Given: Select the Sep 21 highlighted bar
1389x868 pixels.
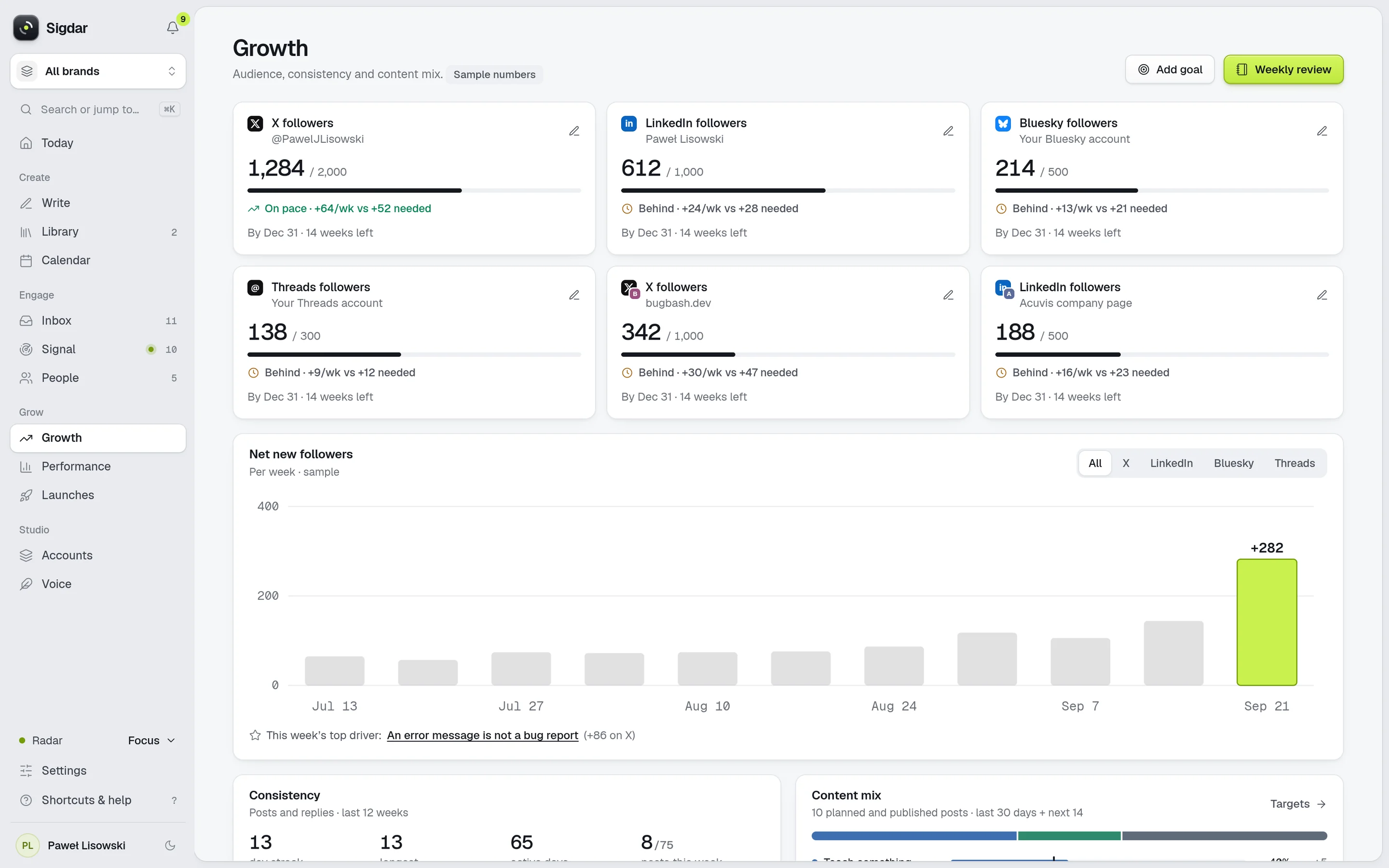Looking at the screenshot, I should [1267, 622].
